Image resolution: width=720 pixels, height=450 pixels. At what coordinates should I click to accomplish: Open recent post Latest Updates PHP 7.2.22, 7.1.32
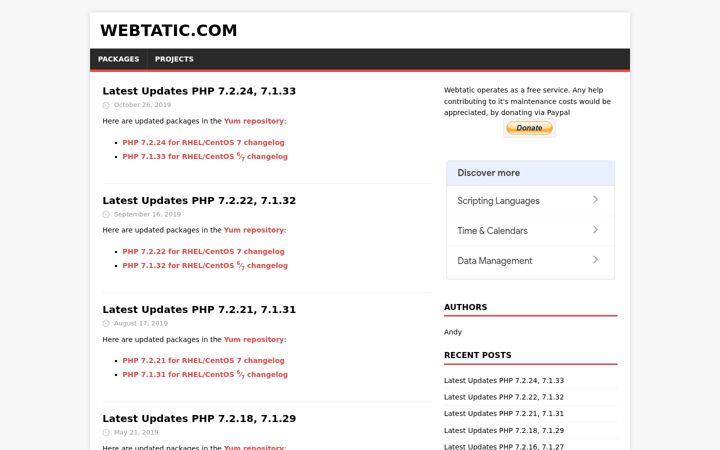(504, 397)
